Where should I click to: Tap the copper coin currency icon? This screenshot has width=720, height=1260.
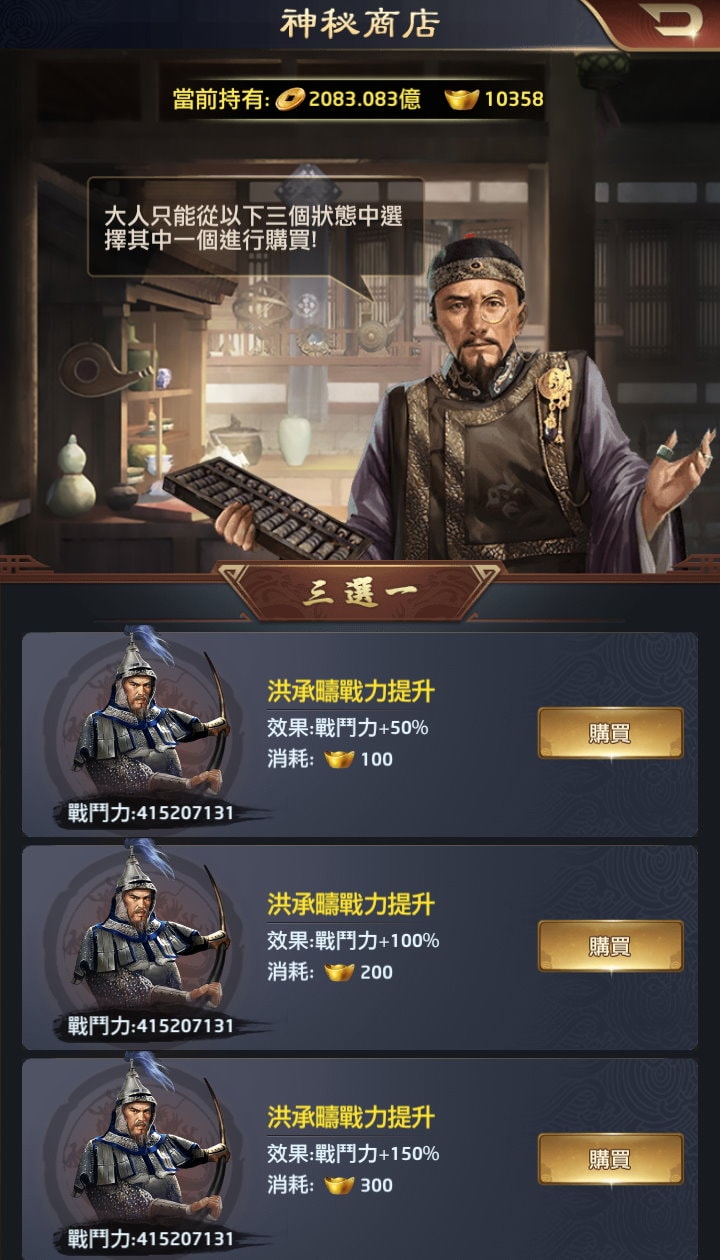point(291,99)
